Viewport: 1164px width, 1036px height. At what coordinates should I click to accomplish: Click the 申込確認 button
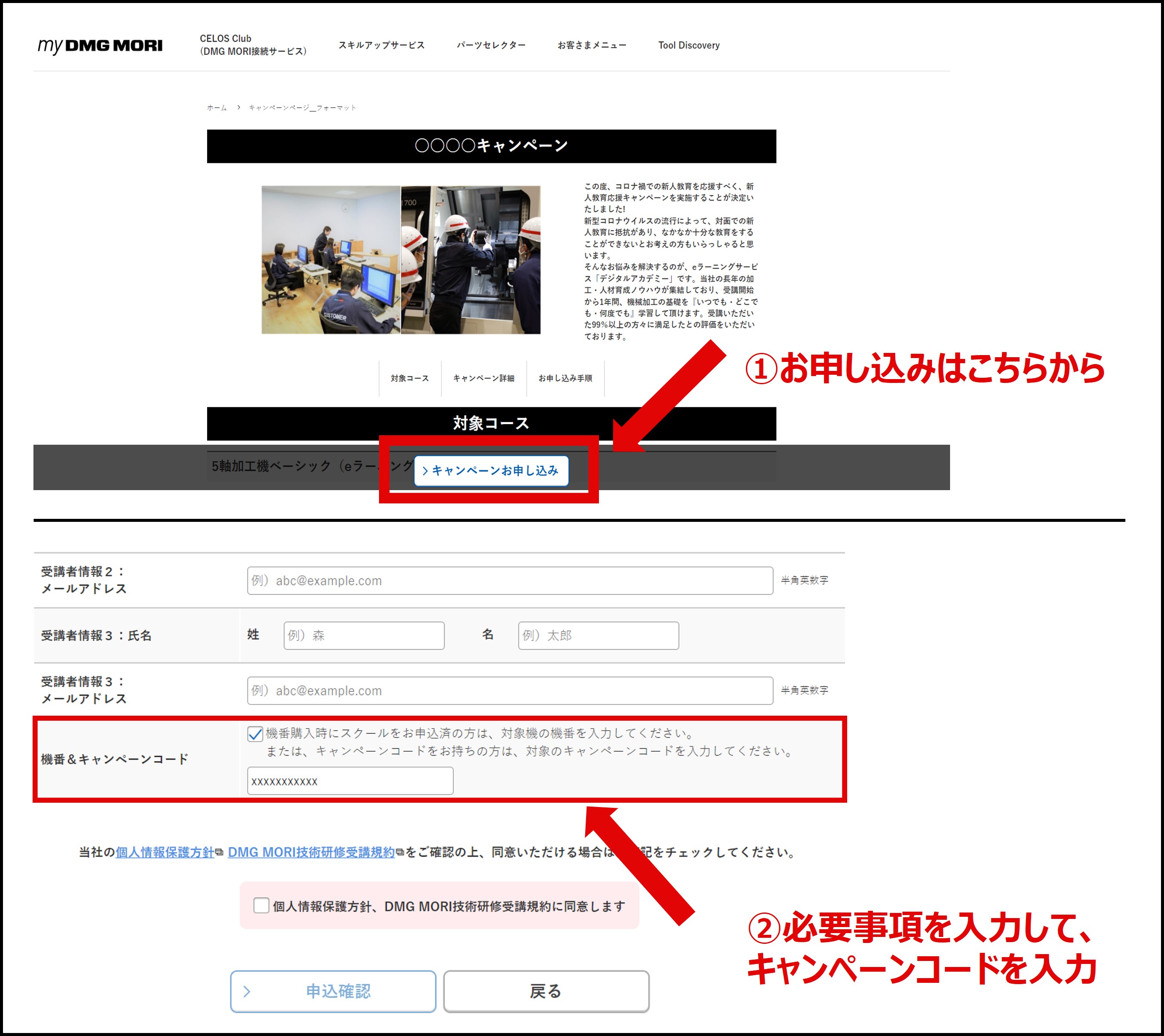pyautogui.click(x=333, y=991)
